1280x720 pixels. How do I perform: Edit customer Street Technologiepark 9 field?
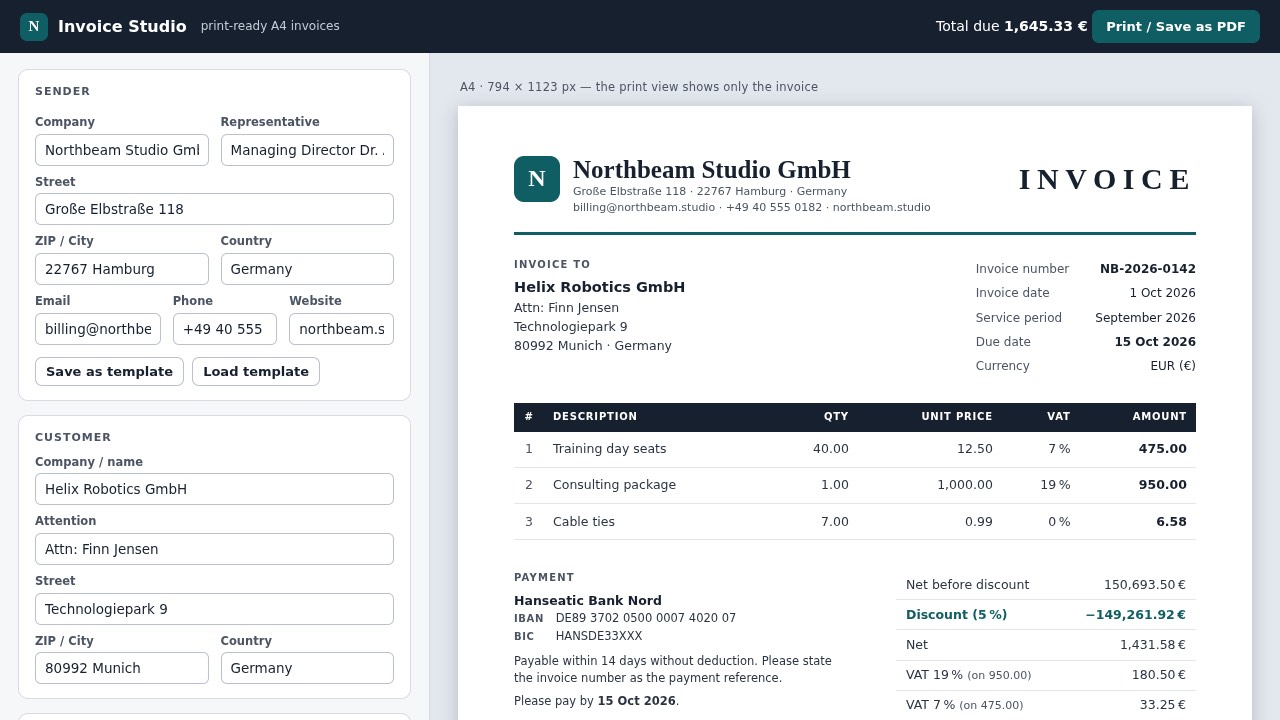[x=214, y=609]
